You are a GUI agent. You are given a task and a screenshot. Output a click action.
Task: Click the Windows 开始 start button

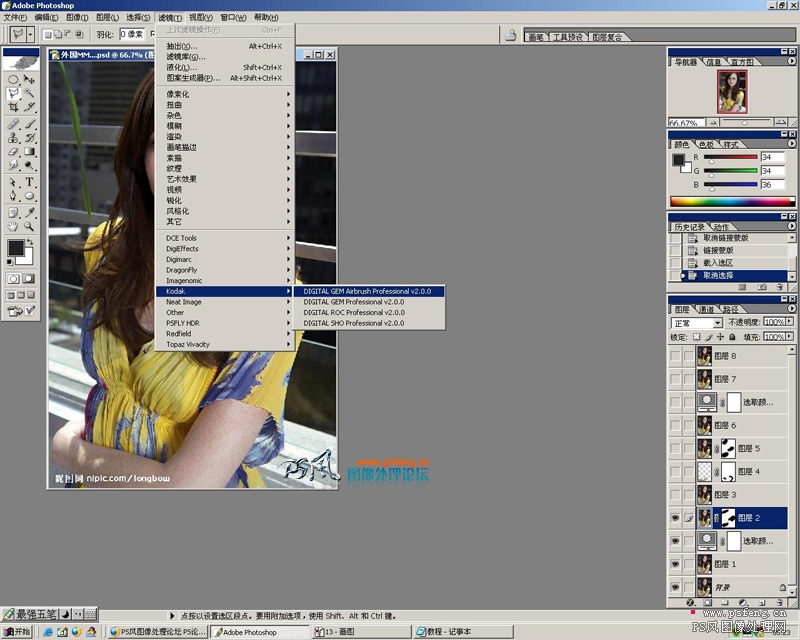[16, 632]
